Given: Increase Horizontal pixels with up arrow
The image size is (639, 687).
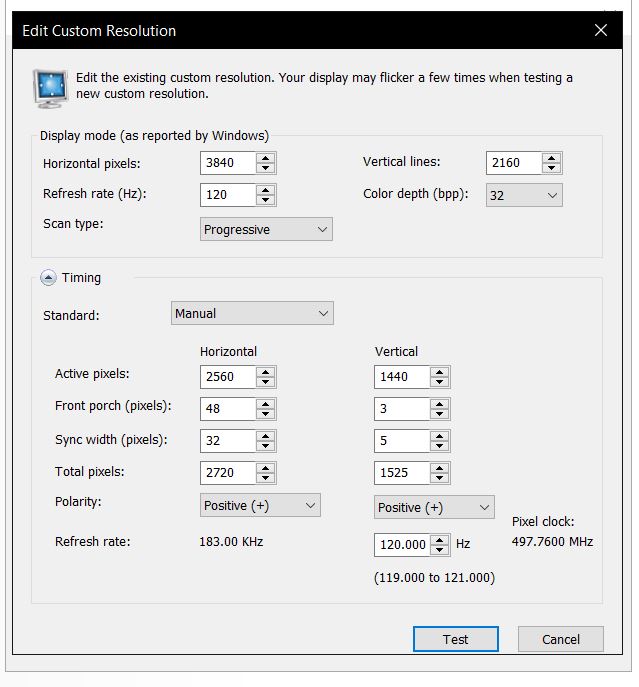Looking at the screenshot, I should click(266, 158).
